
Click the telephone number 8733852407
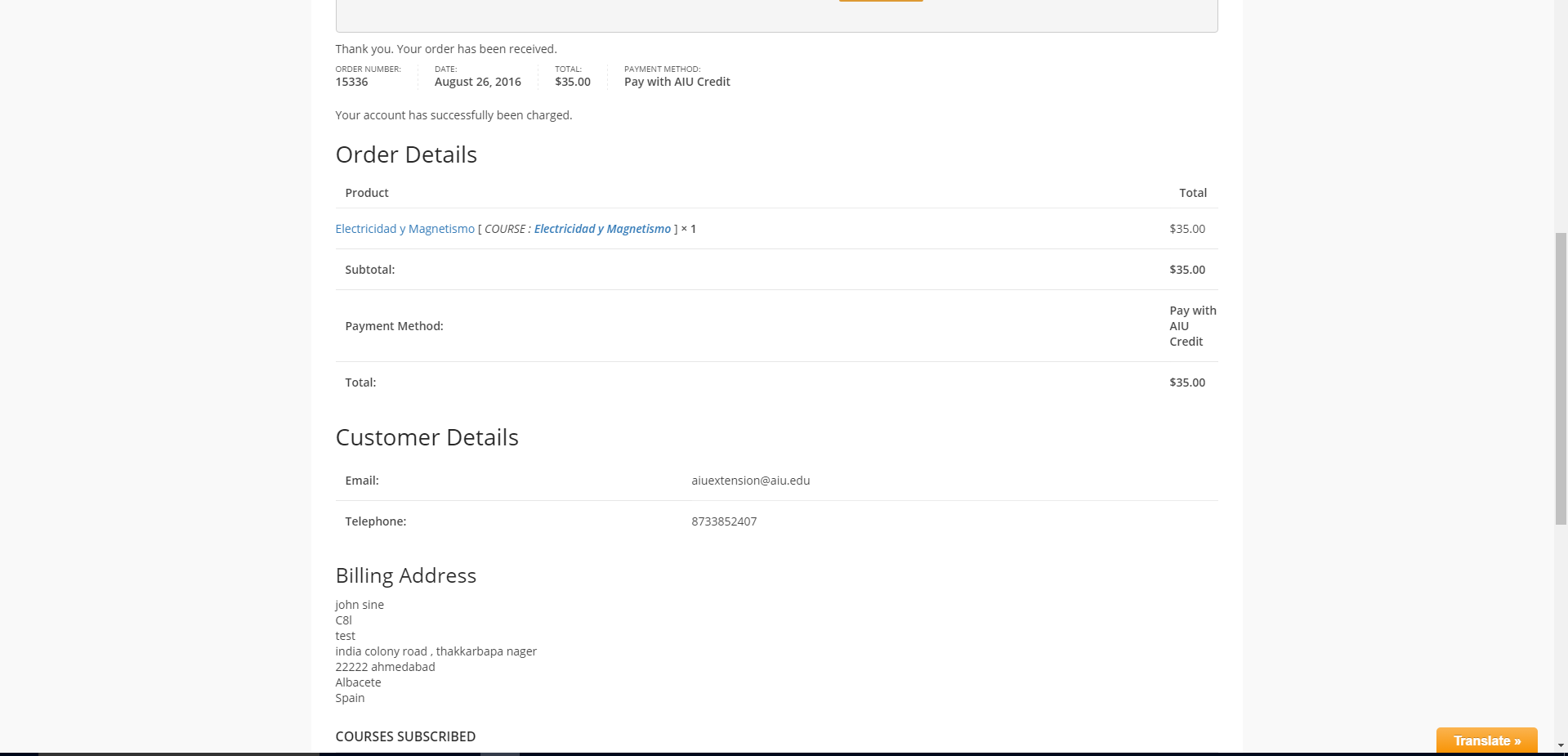point(724,521)
